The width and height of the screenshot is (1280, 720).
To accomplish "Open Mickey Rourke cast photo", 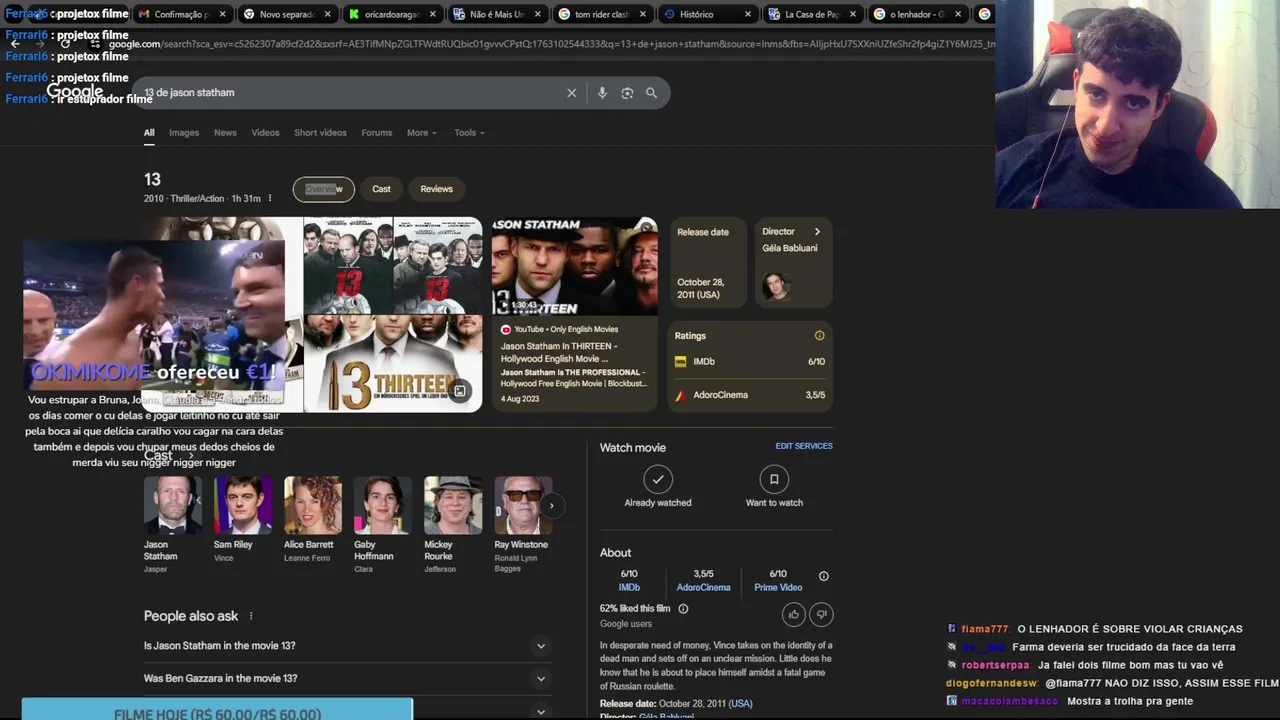I will click(x=453, y=505).
